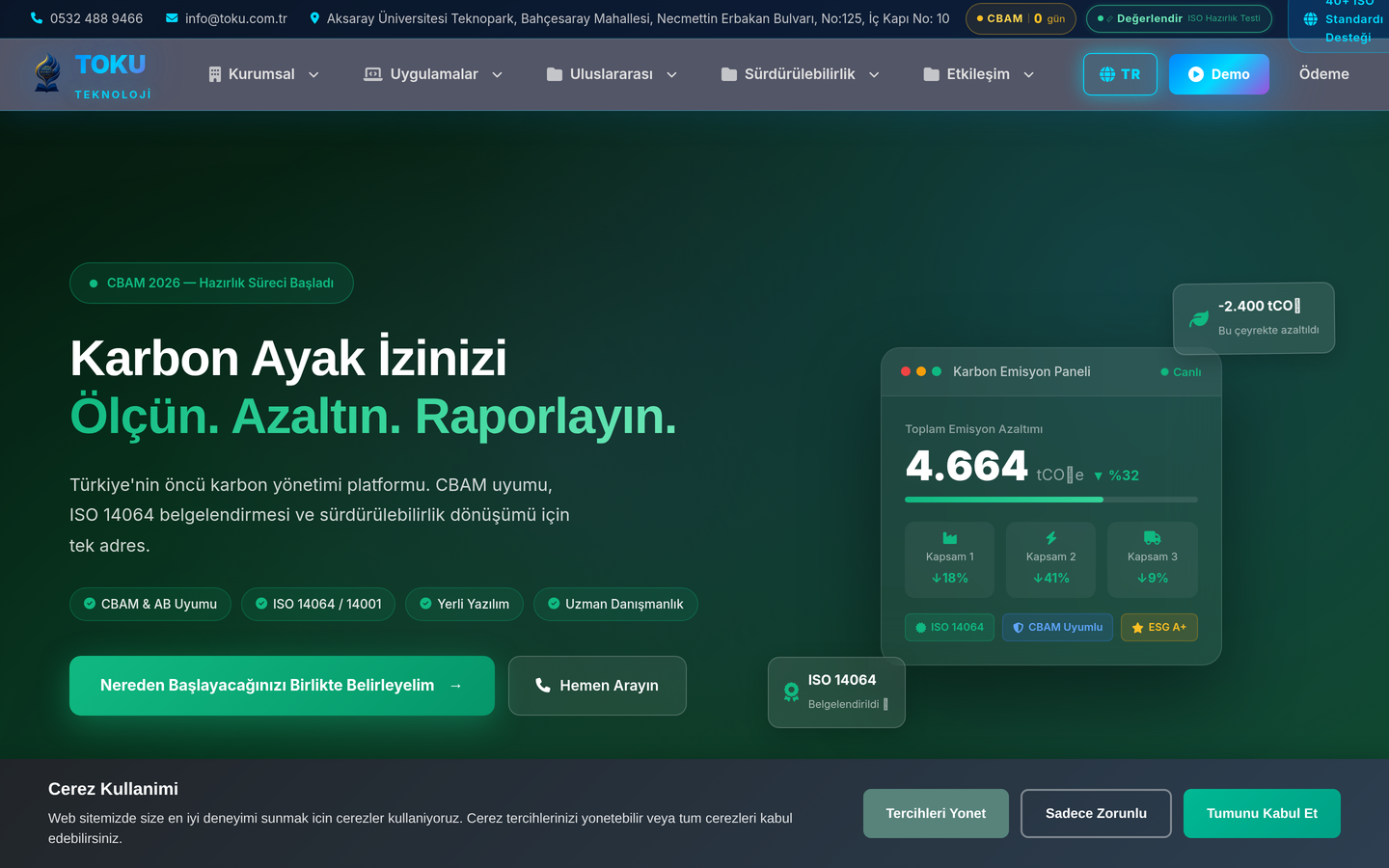The height and width of the screenshot is (868, 1389).
Task: Click the Canlı live status indicator
Action: [1181, 372]
